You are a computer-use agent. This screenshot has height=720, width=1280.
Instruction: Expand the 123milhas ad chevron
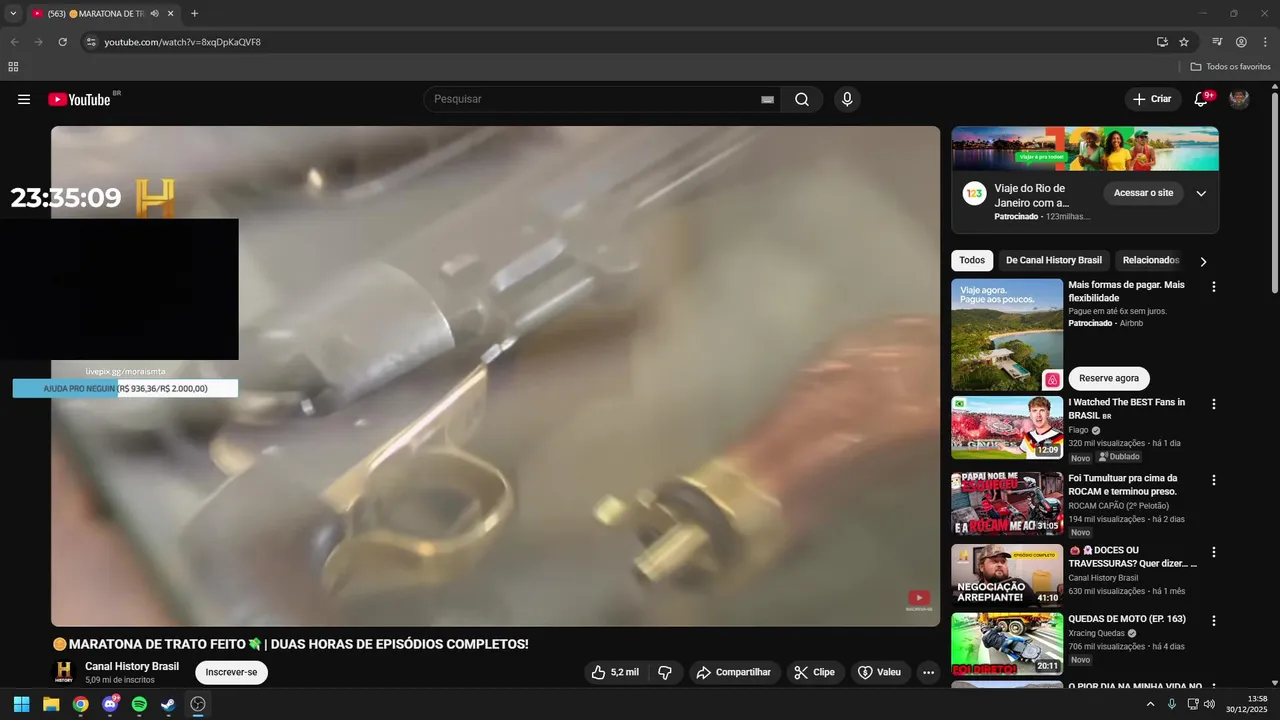(x=1201, y=193)
